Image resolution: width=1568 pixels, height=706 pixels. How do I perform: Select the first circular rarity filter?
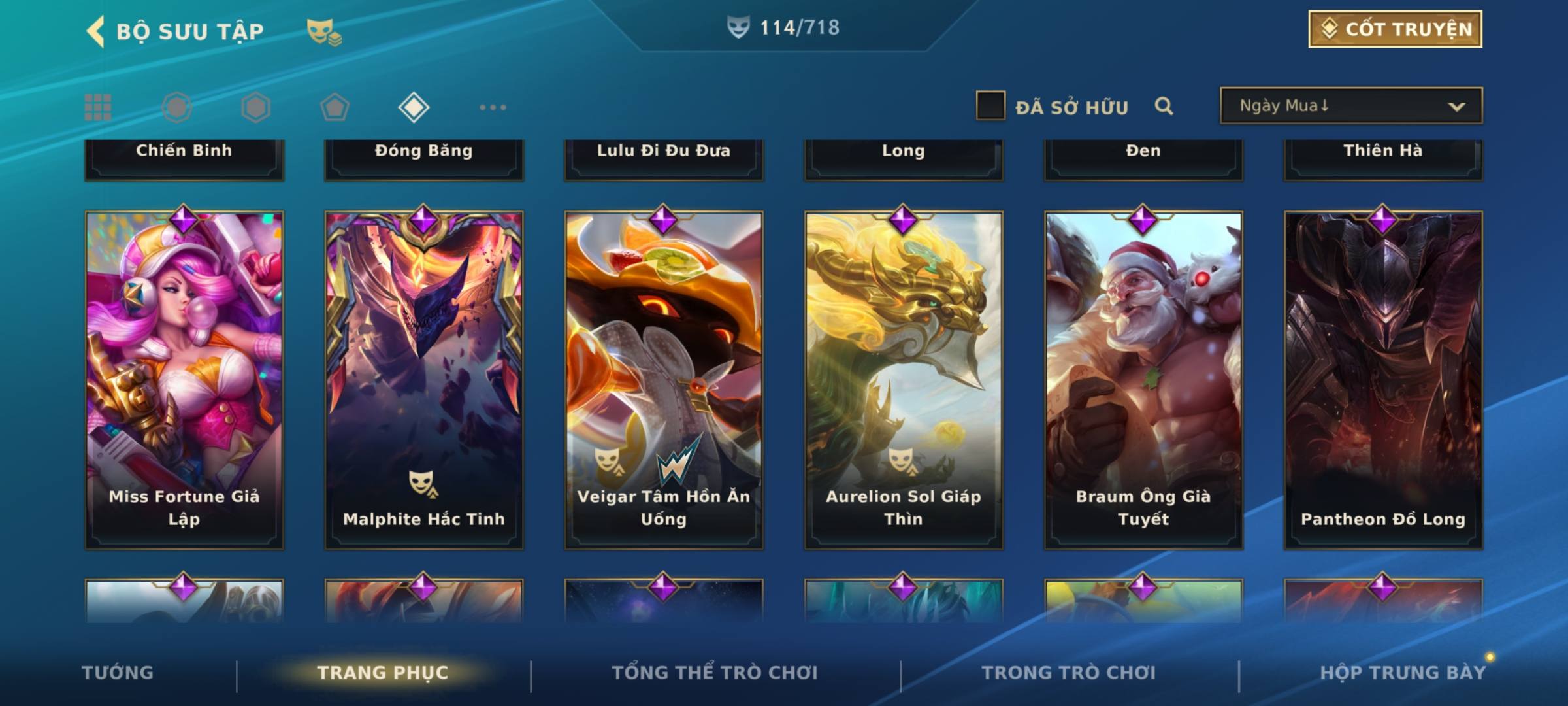176,107
